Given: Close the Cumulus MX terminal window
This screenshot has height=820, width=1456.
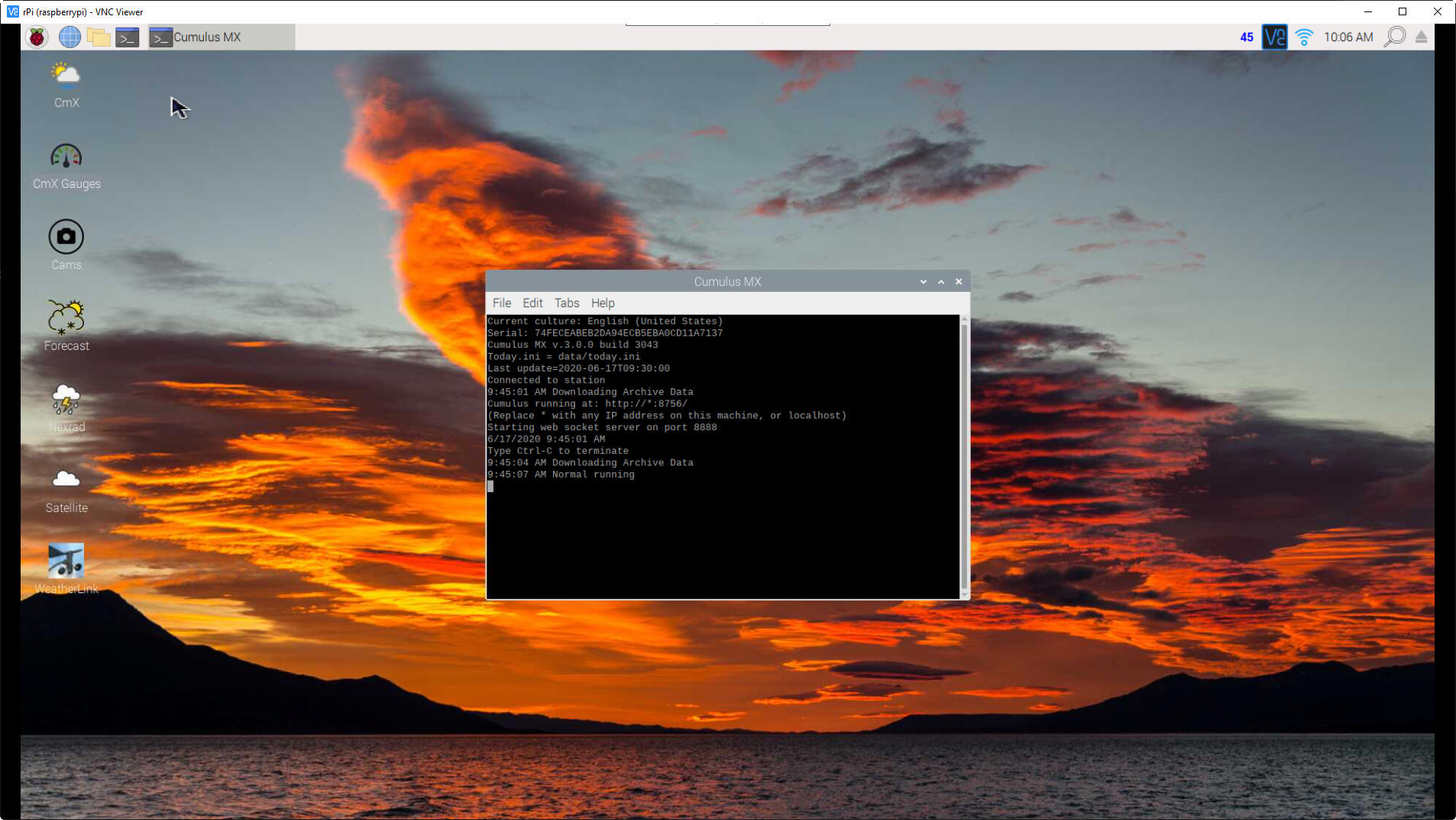Looking at the screenshot, I should click(x=959, y=282).
